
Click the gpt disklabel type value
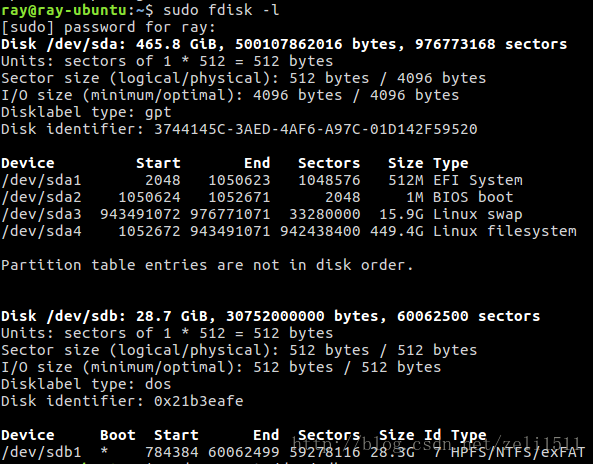click(158, 113)
